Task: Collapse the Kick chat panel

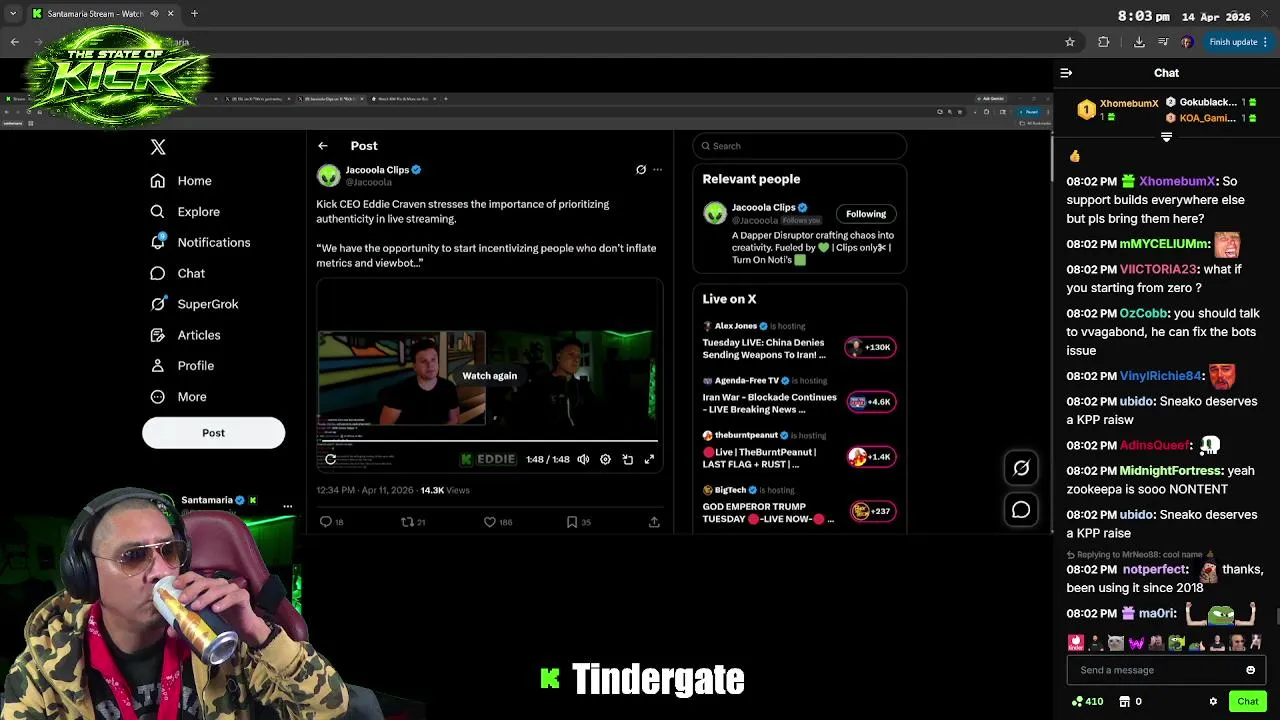Action: pyautogui.click(x=1066, y=73)
